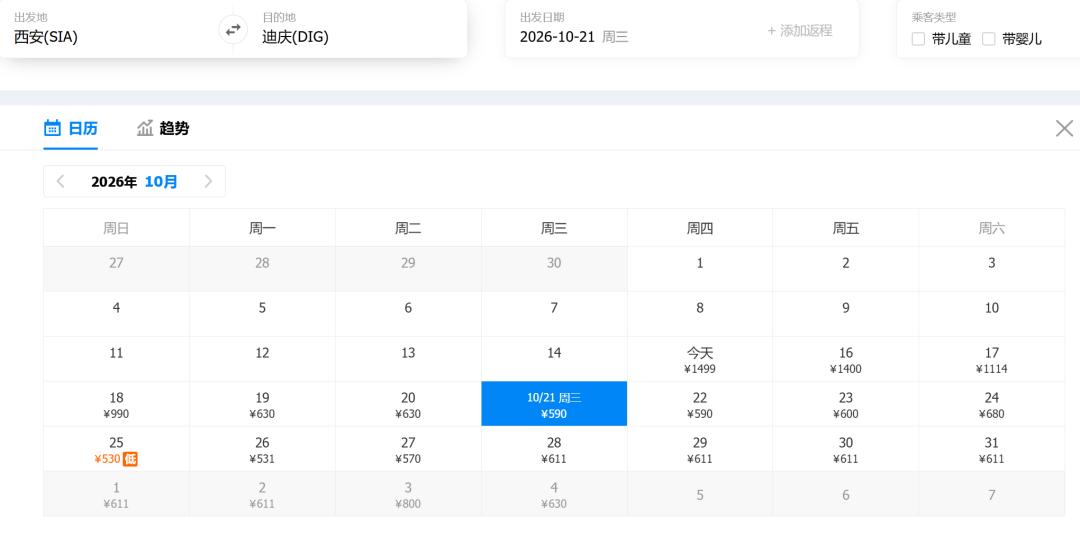The width and height of the screenshot is (1080, 539).
Task: Close the calendar panel with X
Action: tap(1064, 128)
